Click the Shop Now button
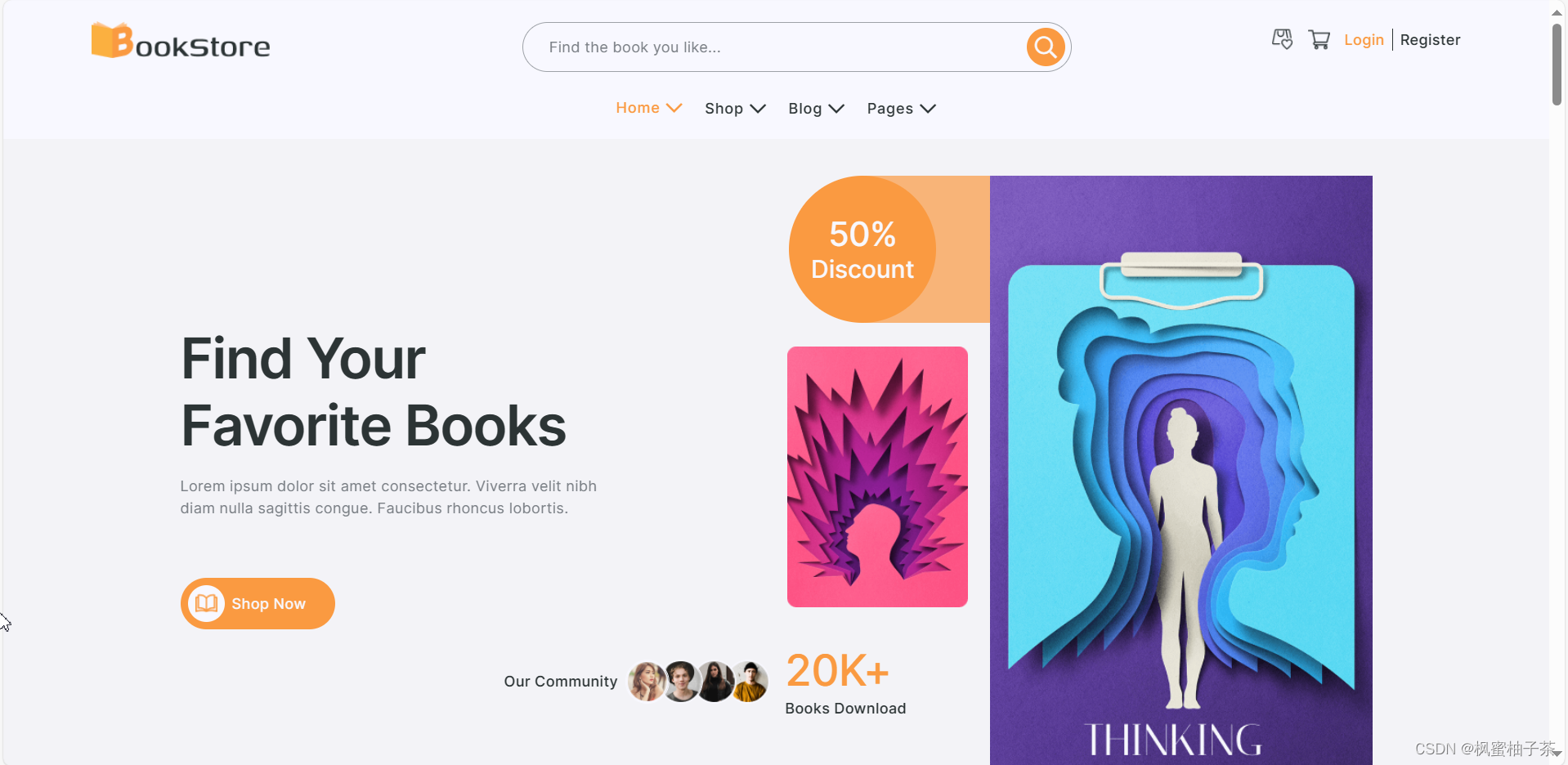Viewport: 1568px width, 765px height. pos(258,603)
